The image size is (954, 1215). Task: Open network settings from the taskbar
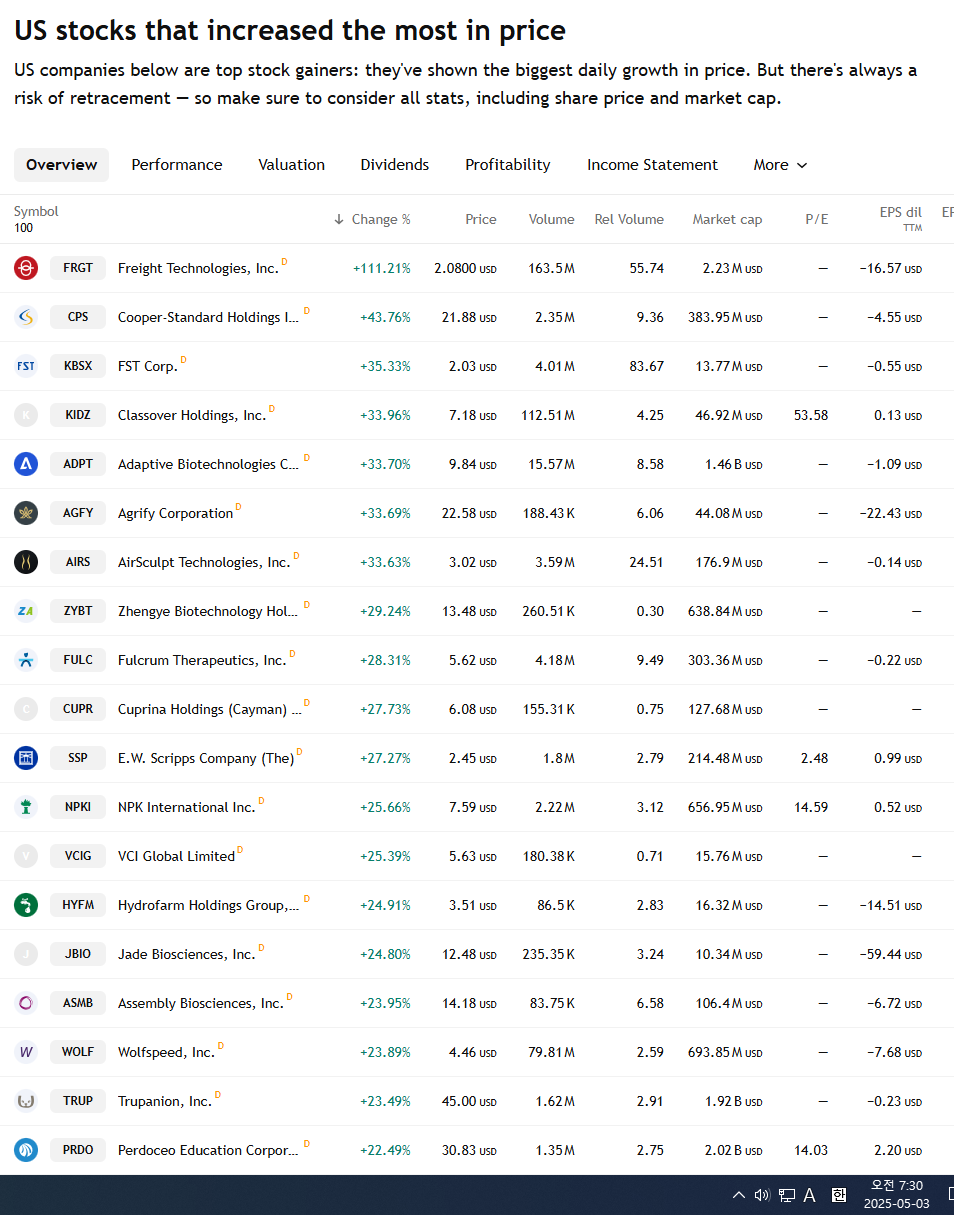point(787,1195)
